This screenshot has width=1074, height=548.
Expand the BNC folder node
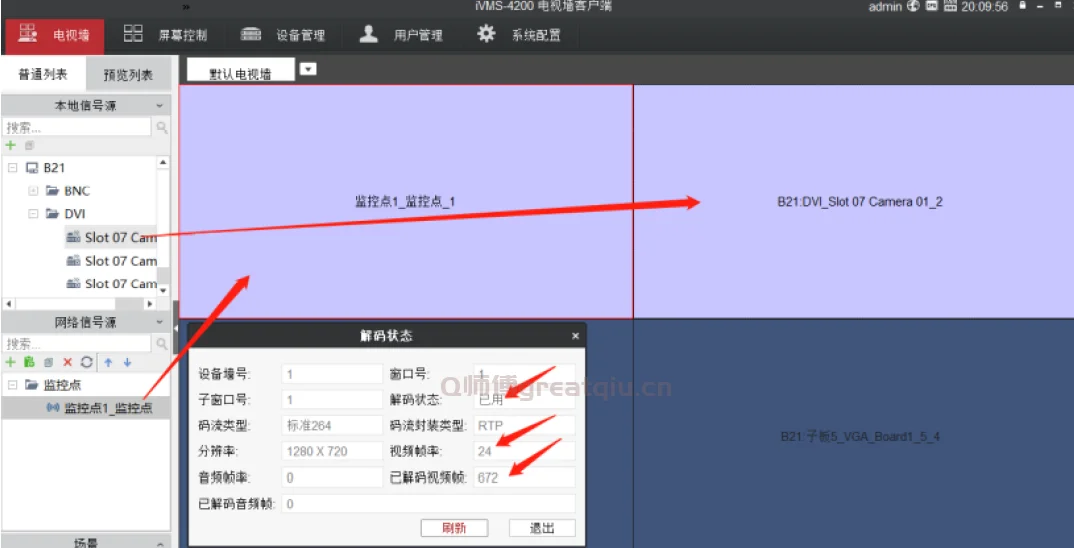[x=33, y=191]
